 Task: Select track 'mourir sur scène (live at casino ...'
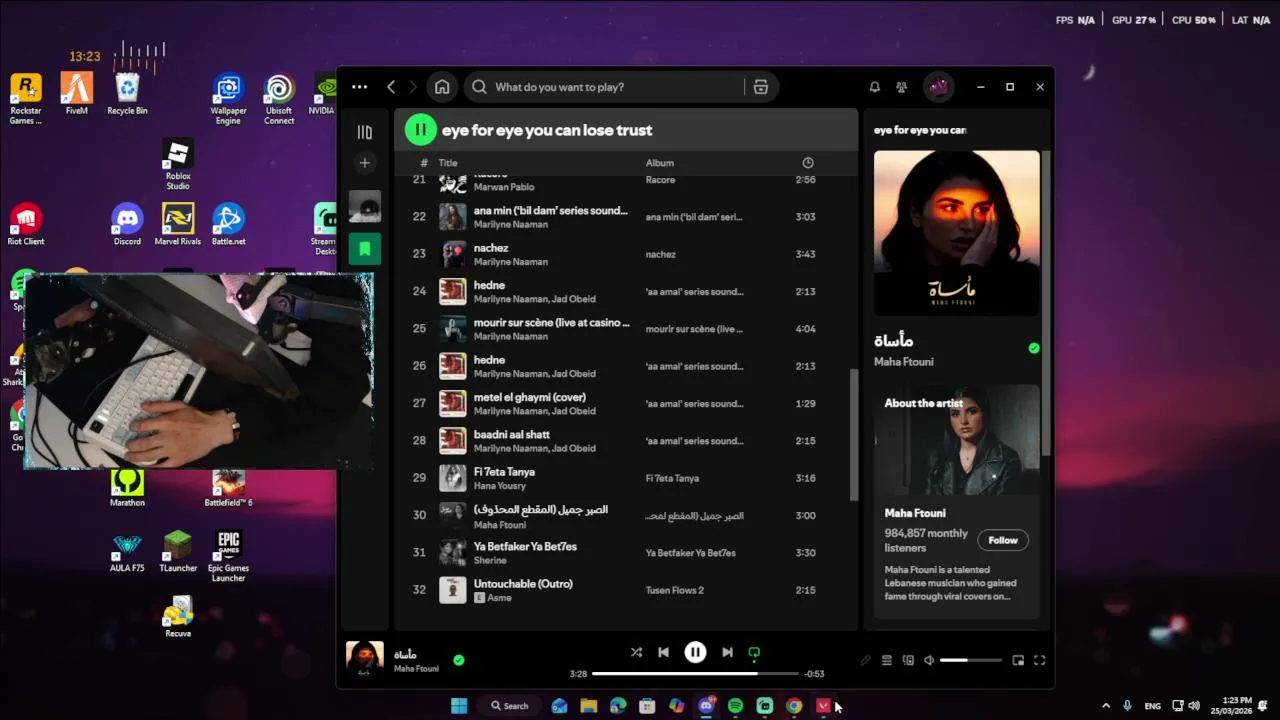coord(626,329)
